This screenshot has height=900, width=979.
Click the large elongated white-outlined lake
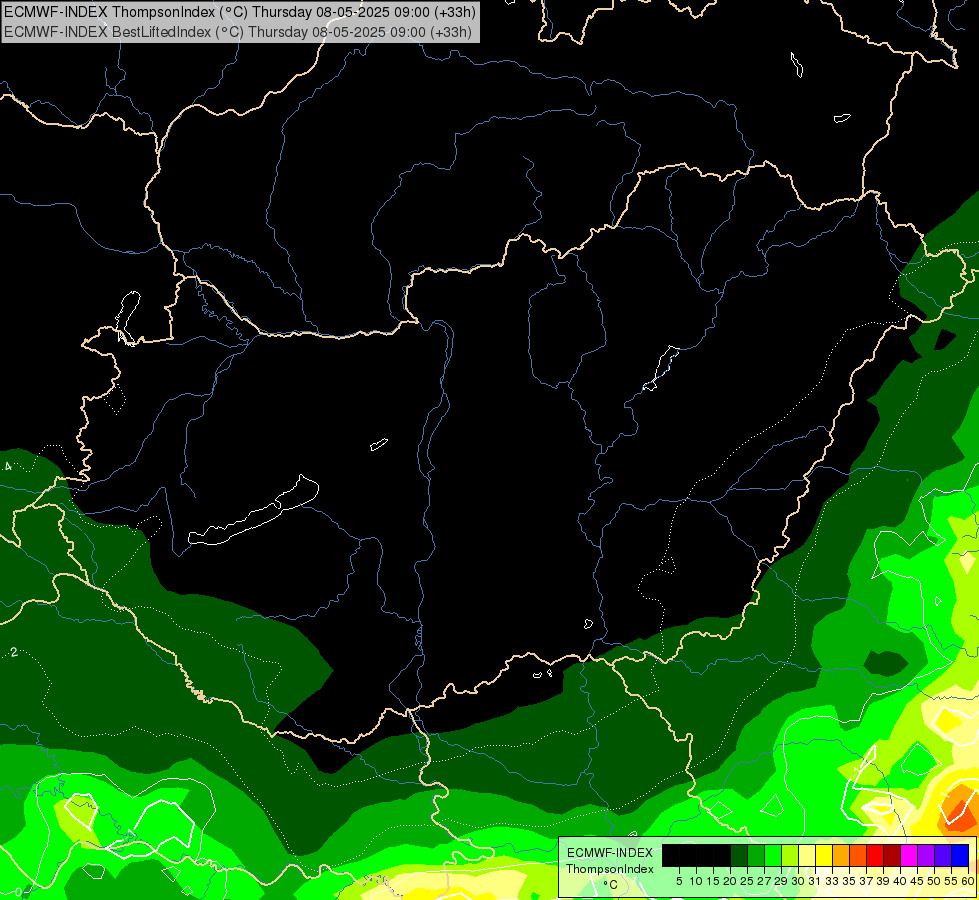(253, 510)
